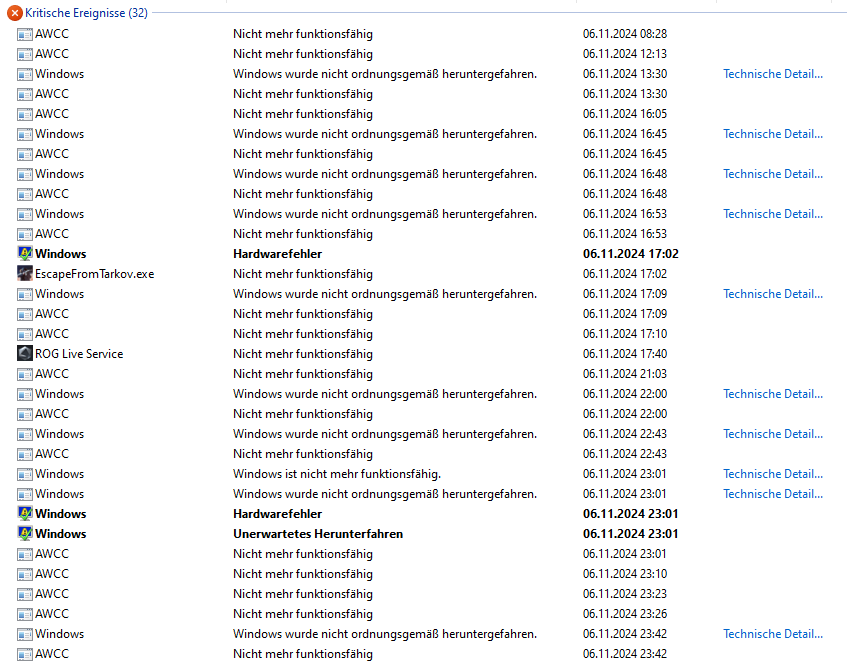Select the date '06.11.2024 23:10'
Viewport: 847px width, 667px height.
coord(625,573)
